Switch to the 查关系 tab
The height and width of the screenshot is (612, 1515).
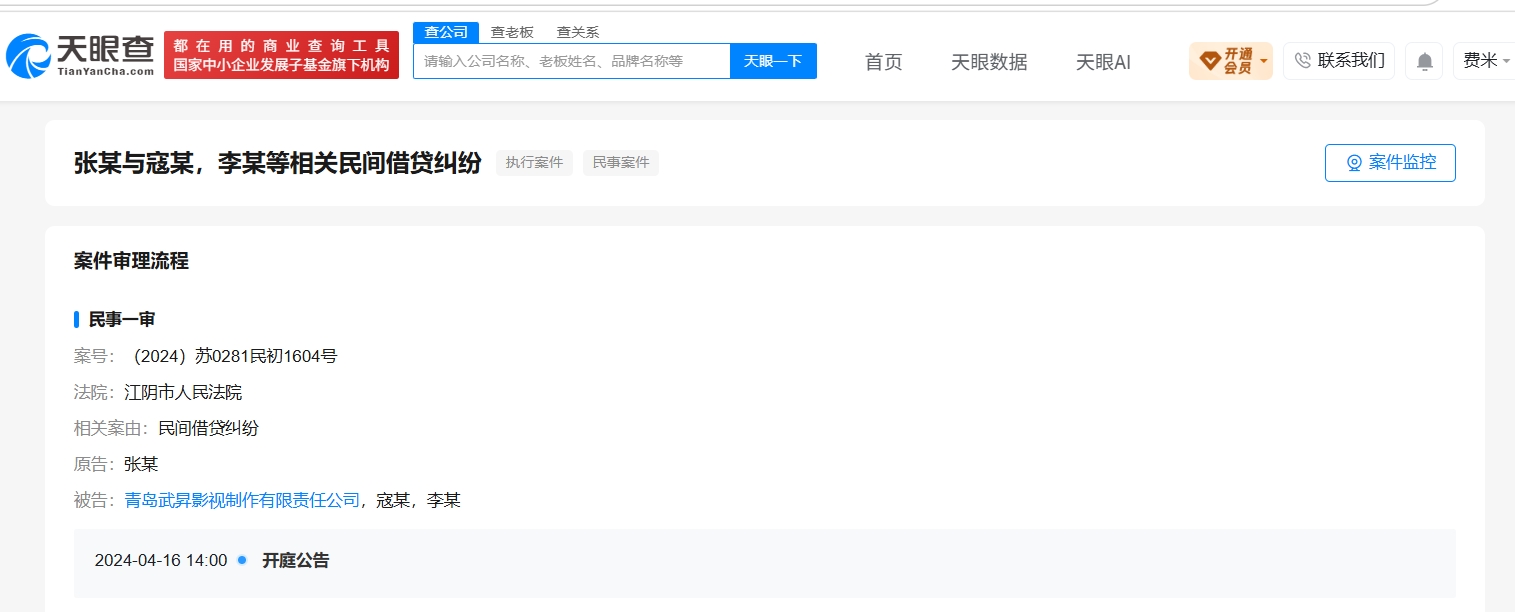click(578, 32)
